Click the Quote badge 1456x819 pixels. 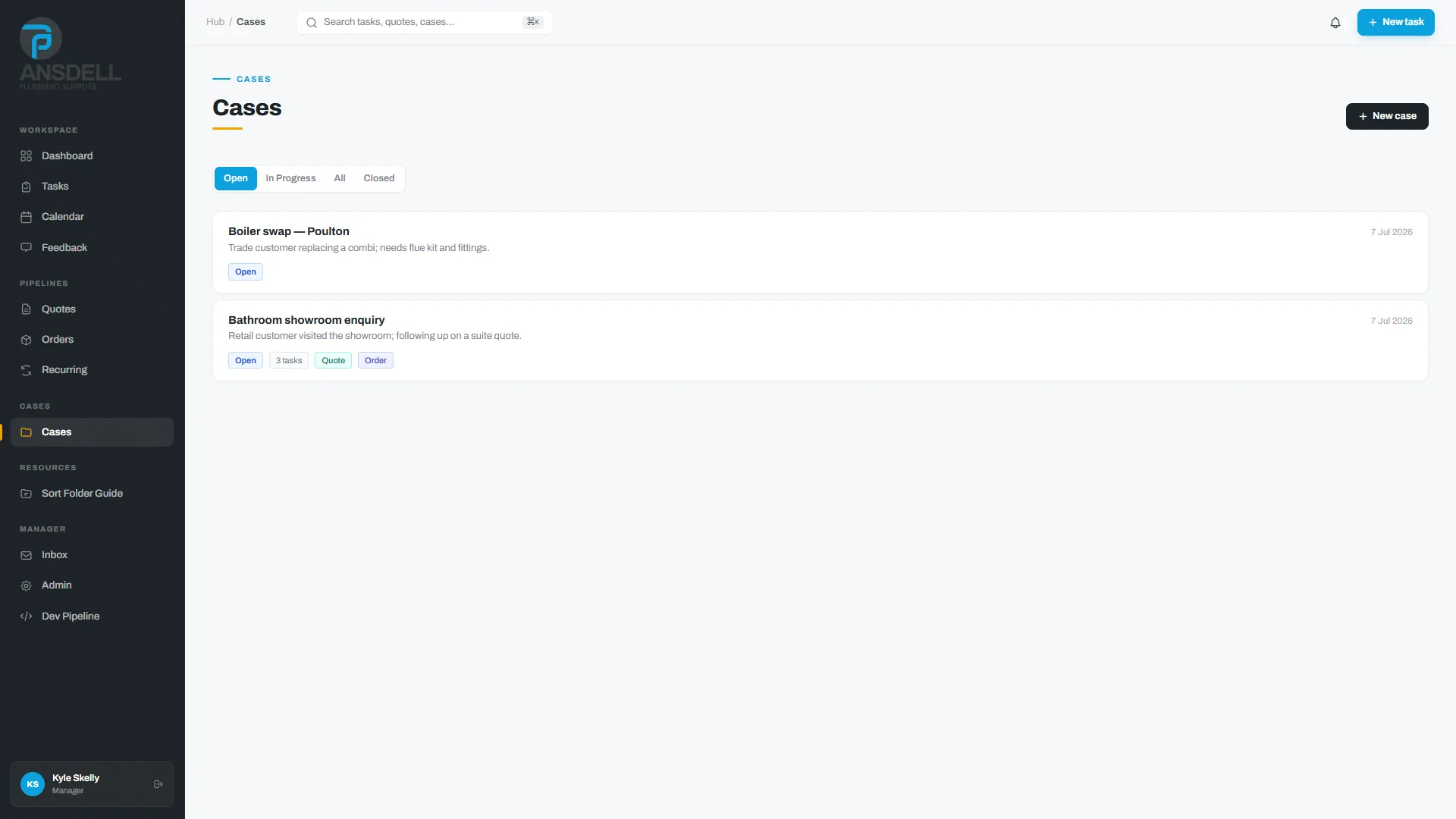[334, 360]
